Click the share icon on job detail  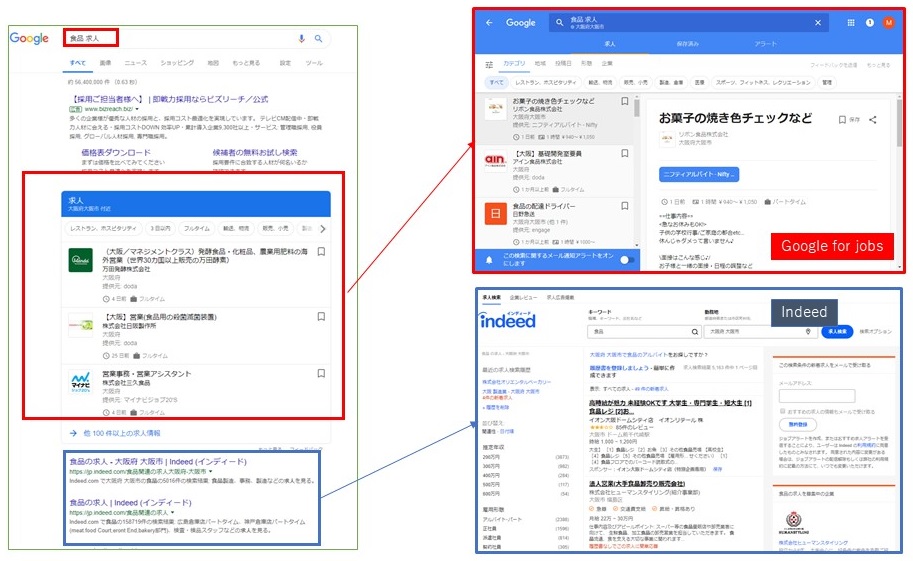pyautogui.click(x=872, y=119)
